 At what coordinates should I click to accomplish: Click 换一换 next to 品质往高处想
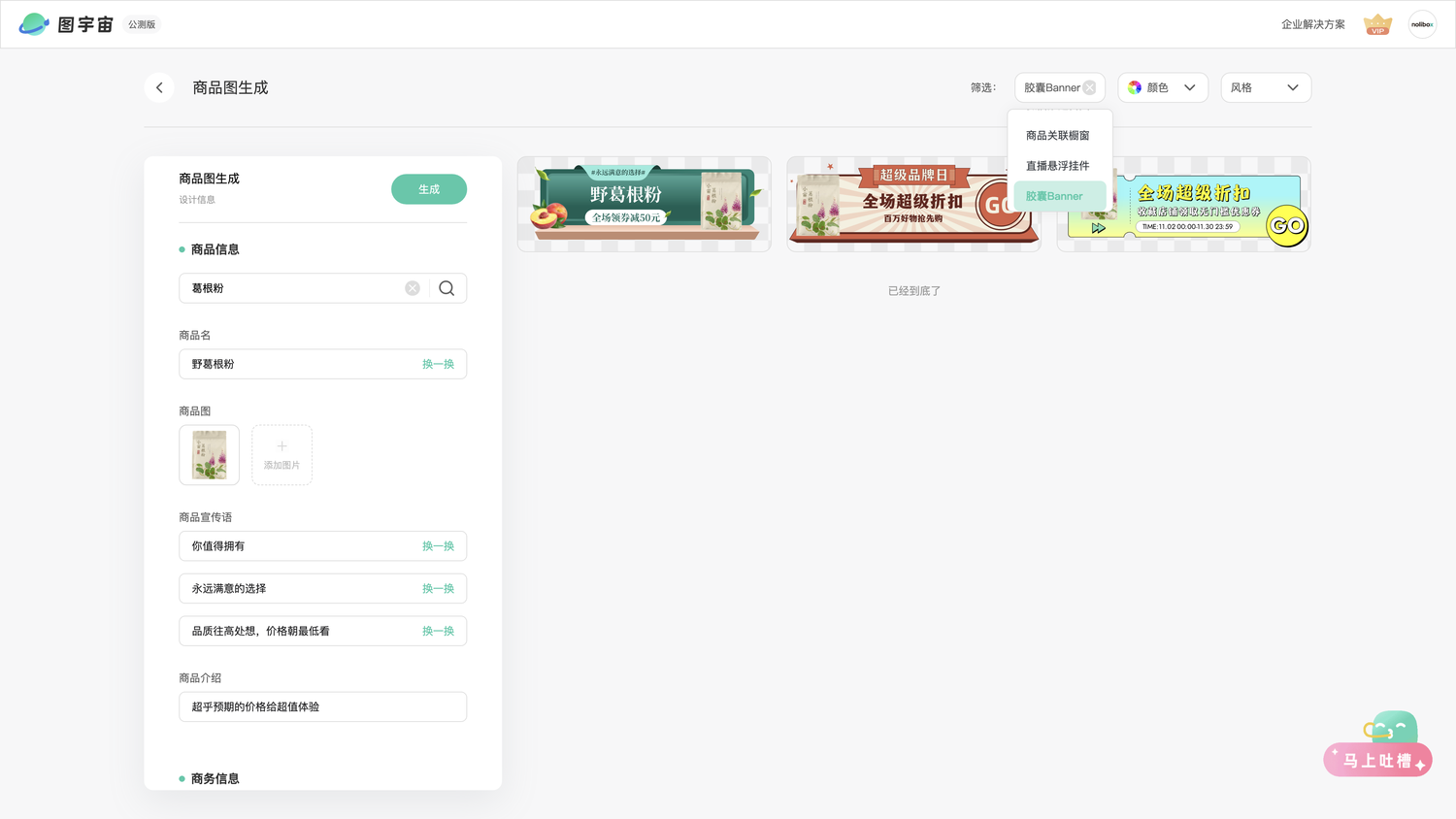pyautogui.click(x=438, y=631)
